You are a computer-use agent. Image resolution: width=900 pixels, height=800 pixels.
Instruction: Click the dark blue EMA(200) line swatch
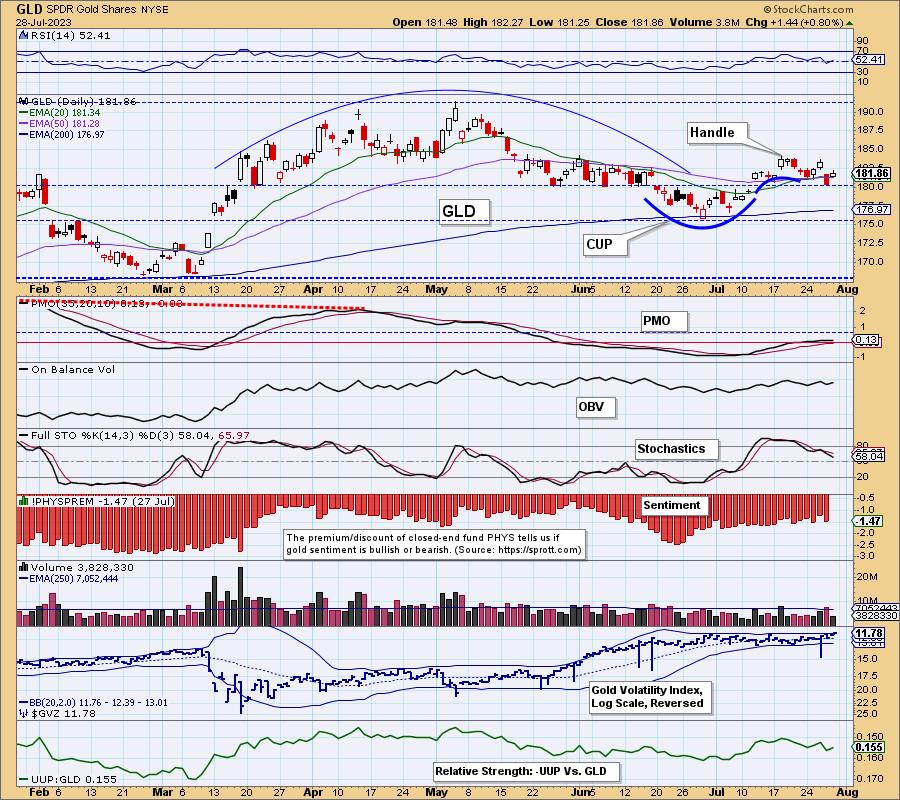[x=24, y=135]
